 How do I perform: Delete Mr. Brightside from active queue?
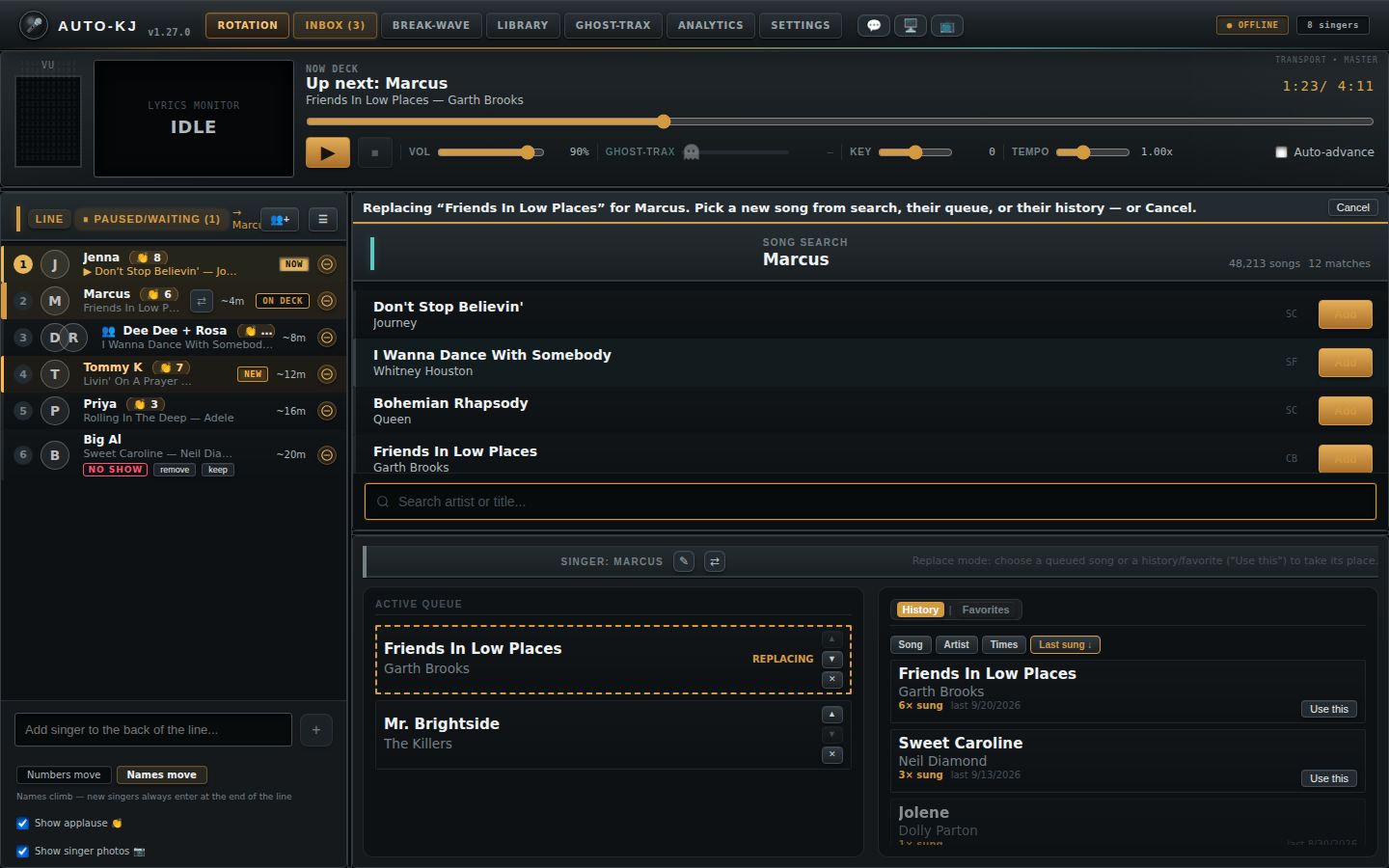pos(832,755)
